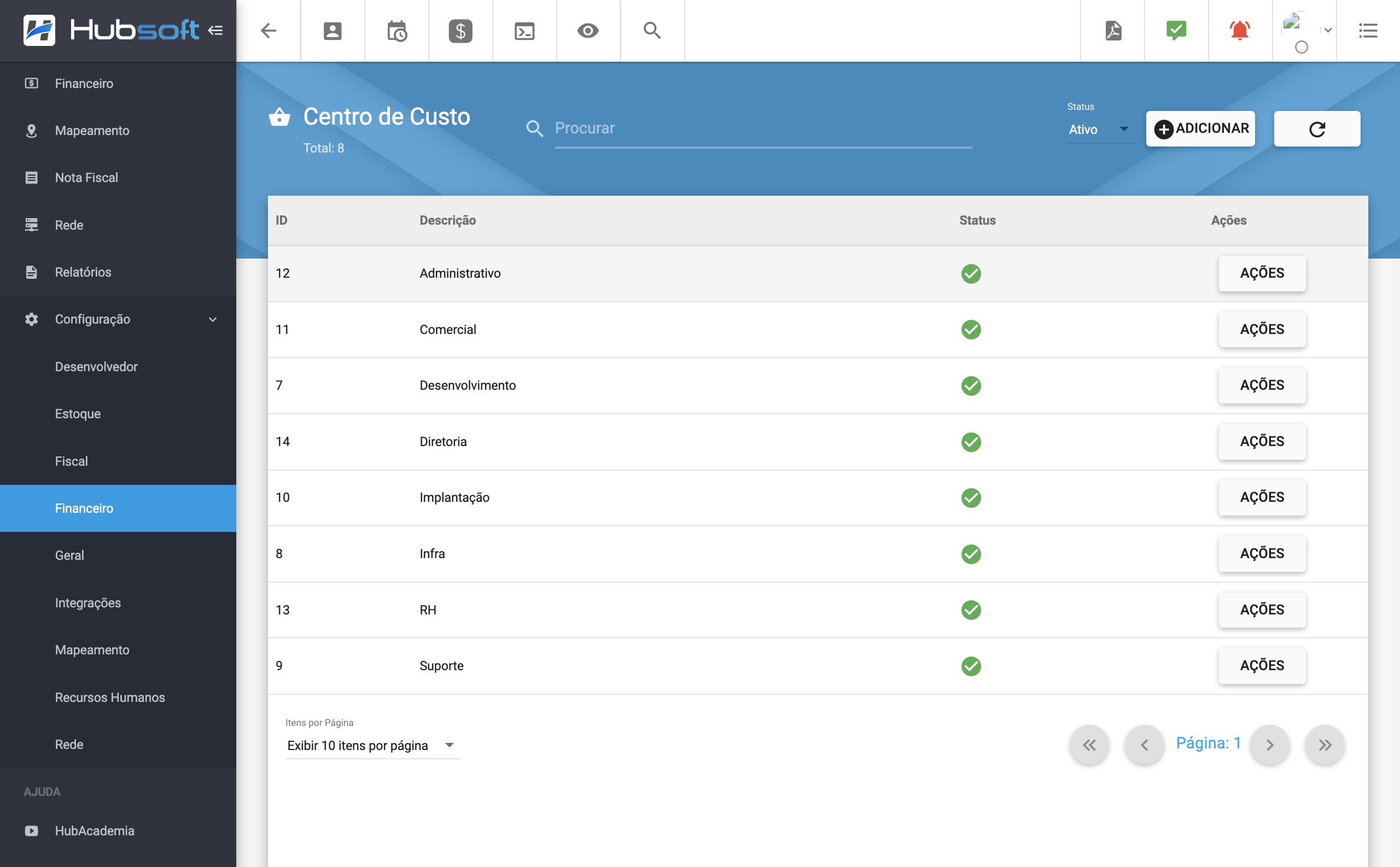Viewport: 1400px width, 867px height.
Task: Select the Integrações submenu item
Action: [x=118, y=602]
